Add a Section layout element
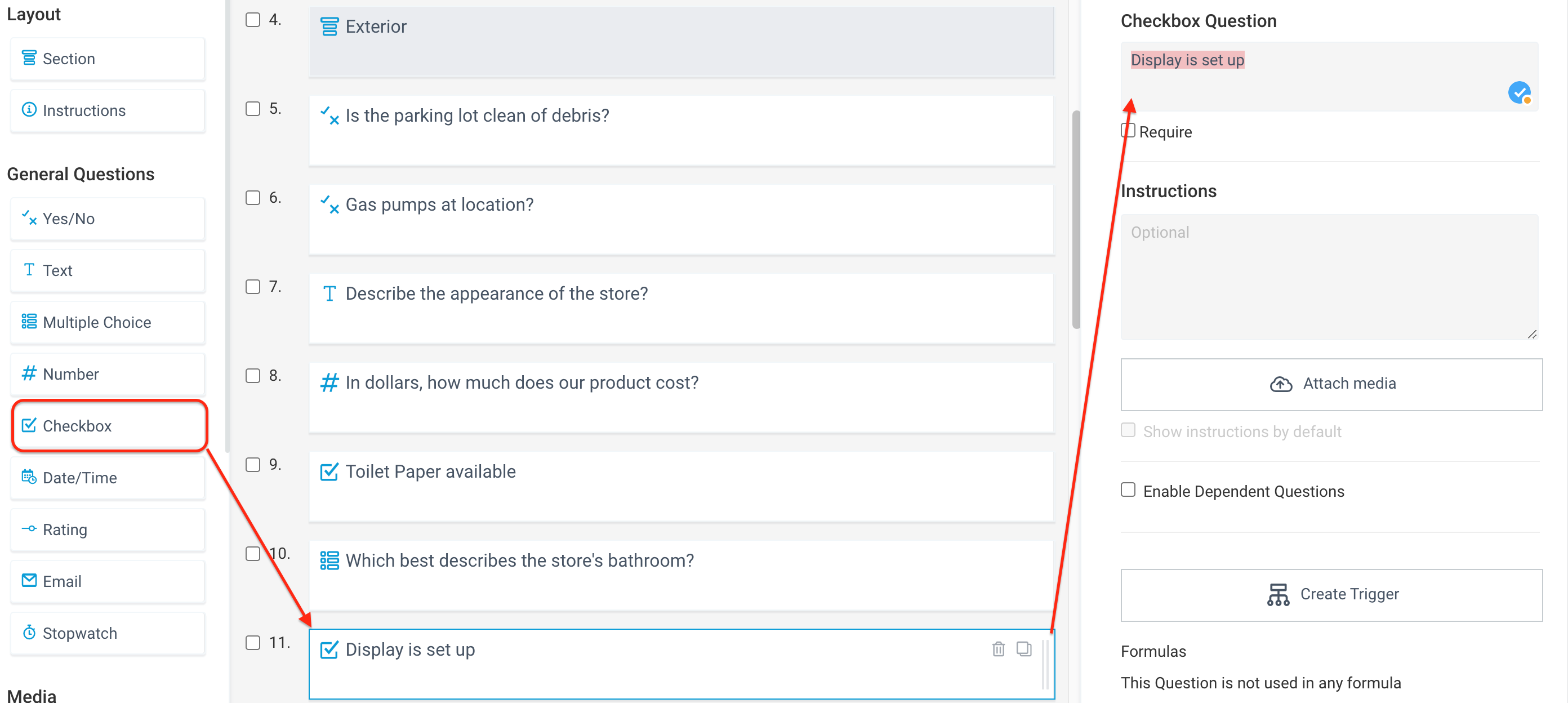Viewport: 1568px width, 703px height. point(108,59)
